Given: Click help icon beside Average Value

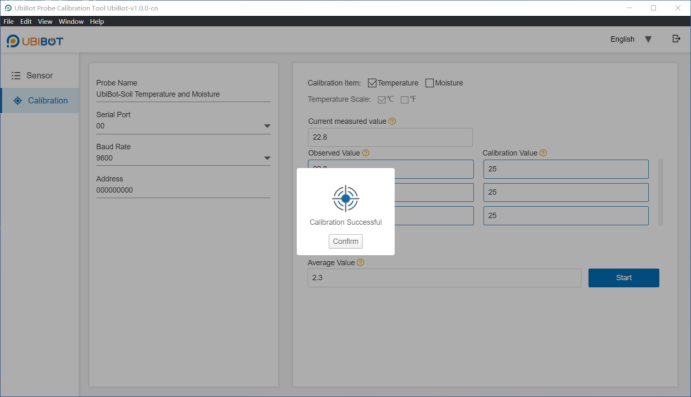Looking at the screenshot, I should coord(360,263).
